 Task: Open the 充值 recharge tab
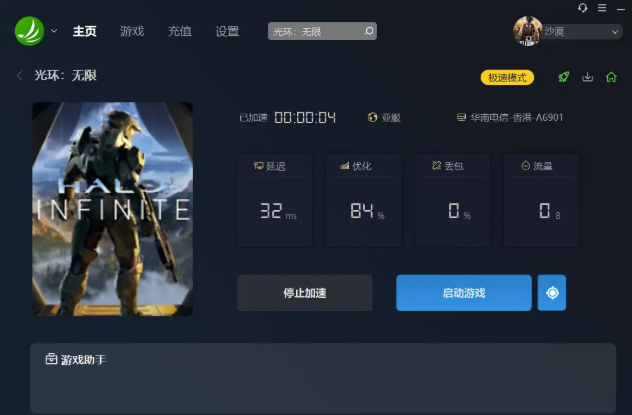180,31
